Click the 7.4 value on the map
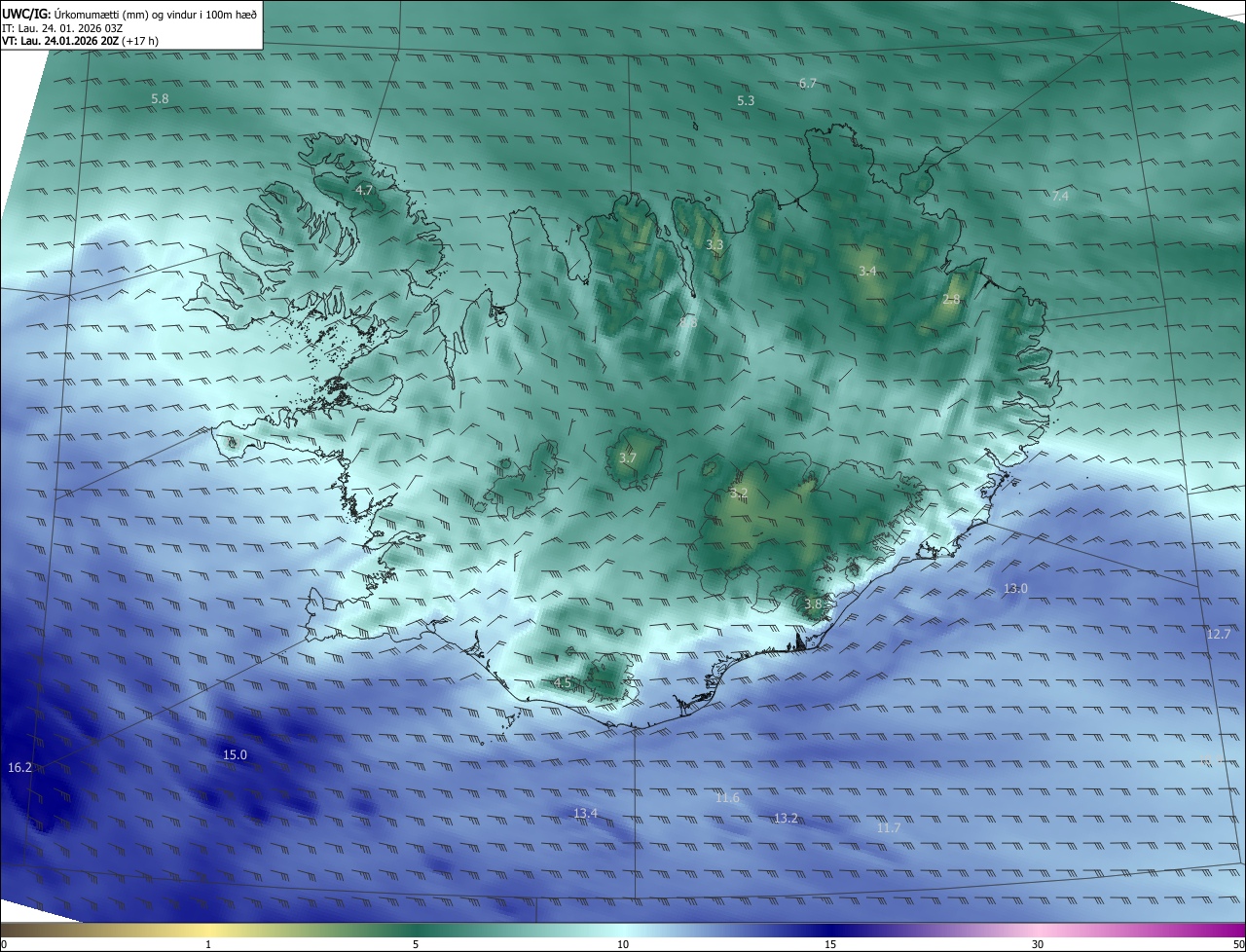1246x952 pixels. point(1060,197)
